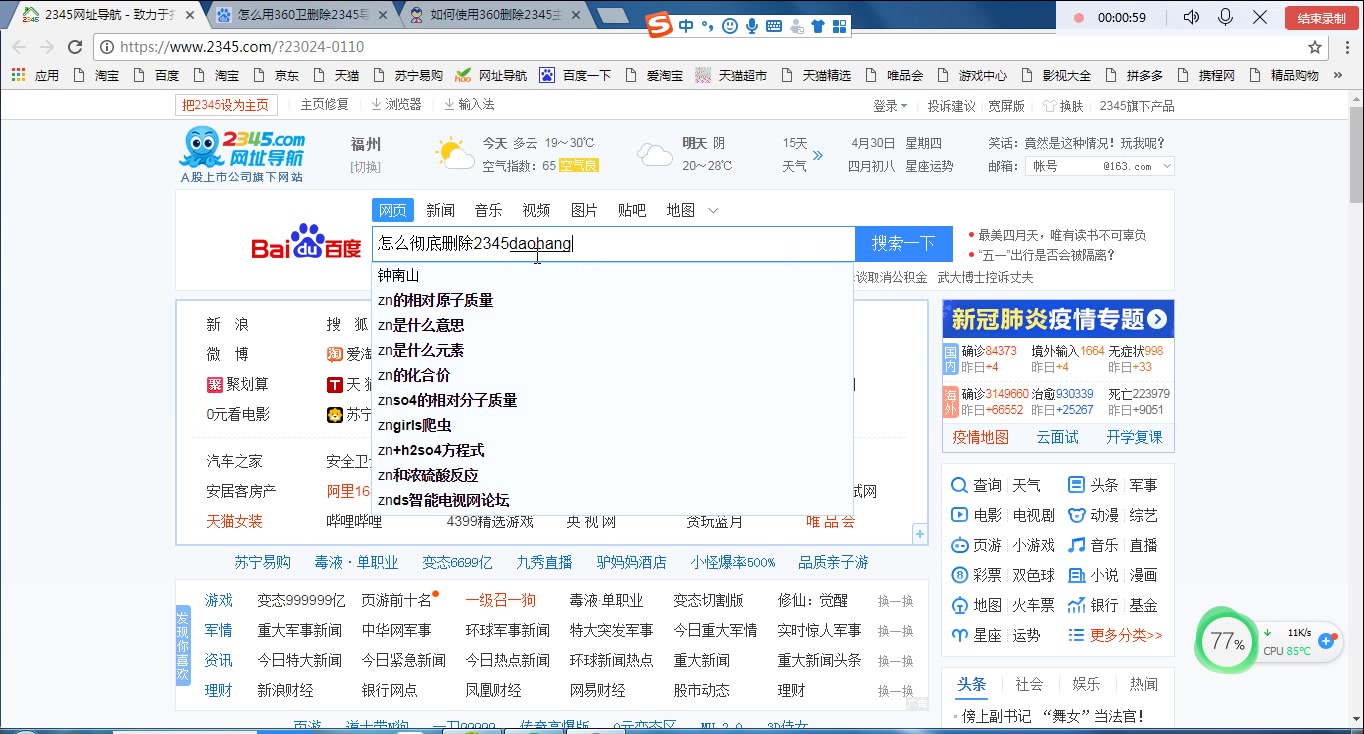
Task: Open 更多分类>> categories
Action: 1126,635
